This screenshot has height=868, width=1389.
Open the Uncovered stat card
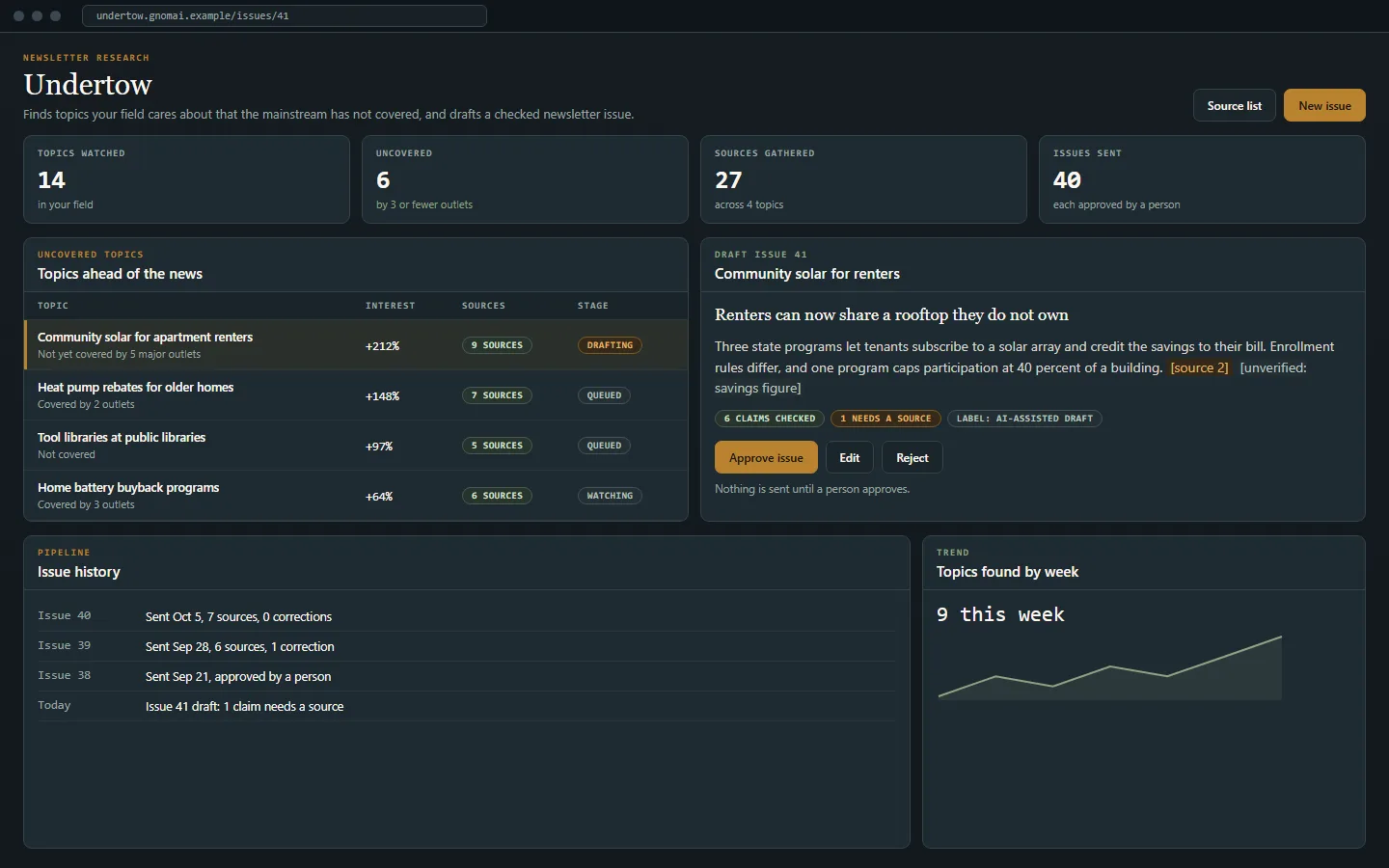click(x=525, y=179)
